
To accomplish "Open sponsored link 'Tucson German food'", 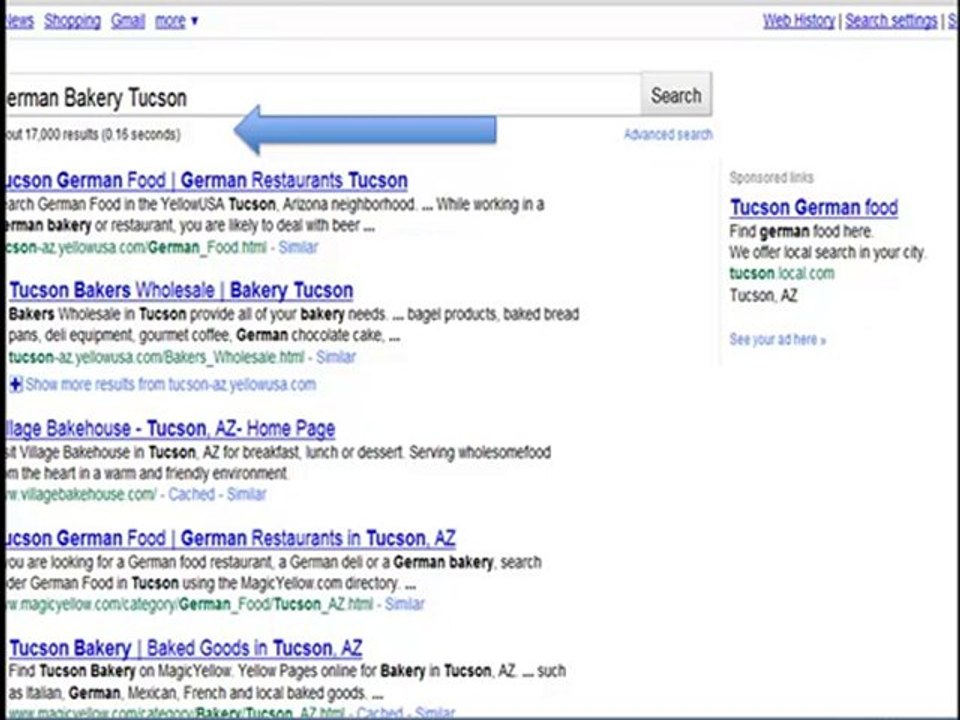I will 814,208.
